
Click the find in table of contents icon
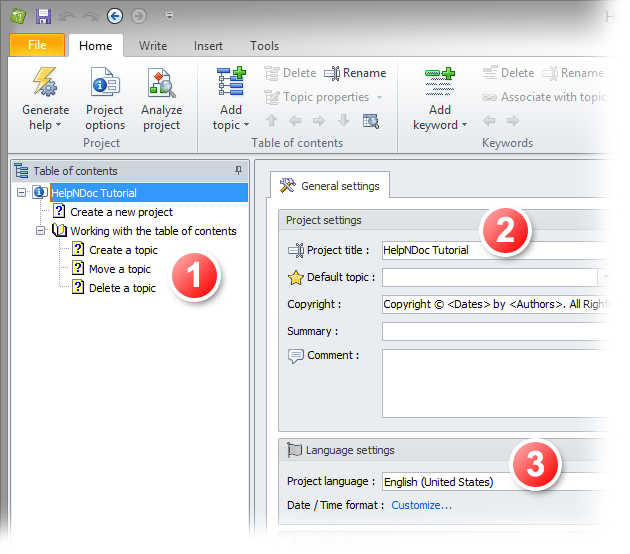coord(371,121)
